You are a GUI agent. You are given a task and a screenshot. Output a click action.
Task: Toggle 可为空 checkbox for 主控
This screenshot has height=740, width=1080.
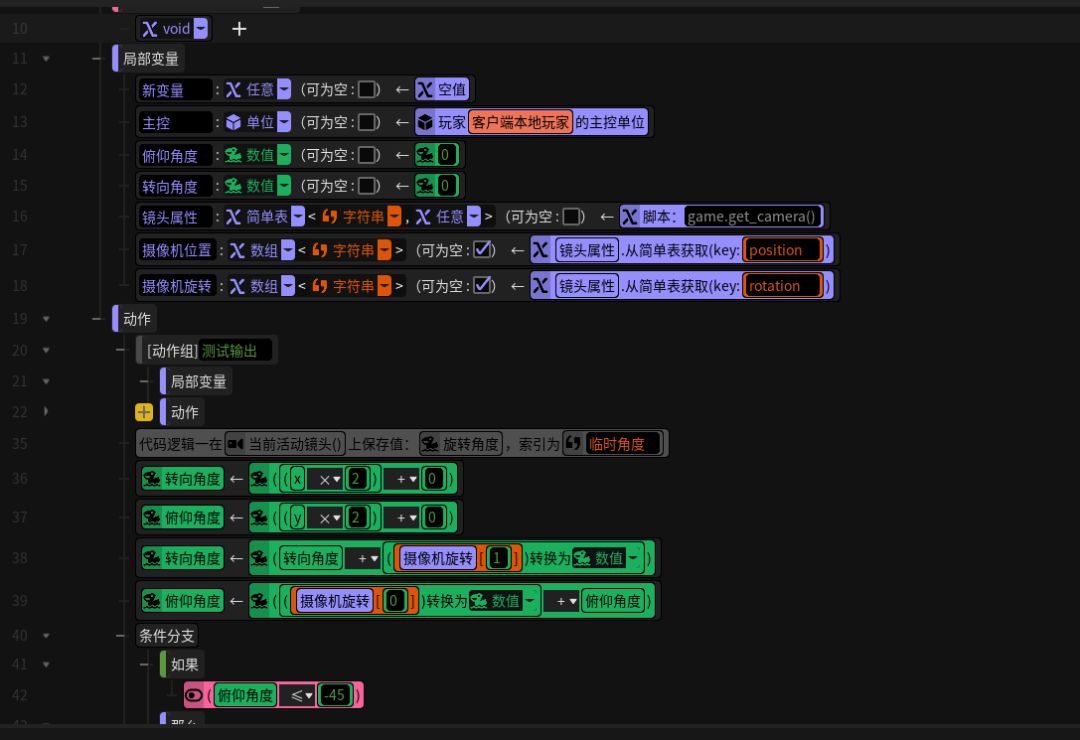[x=368, y=122]
